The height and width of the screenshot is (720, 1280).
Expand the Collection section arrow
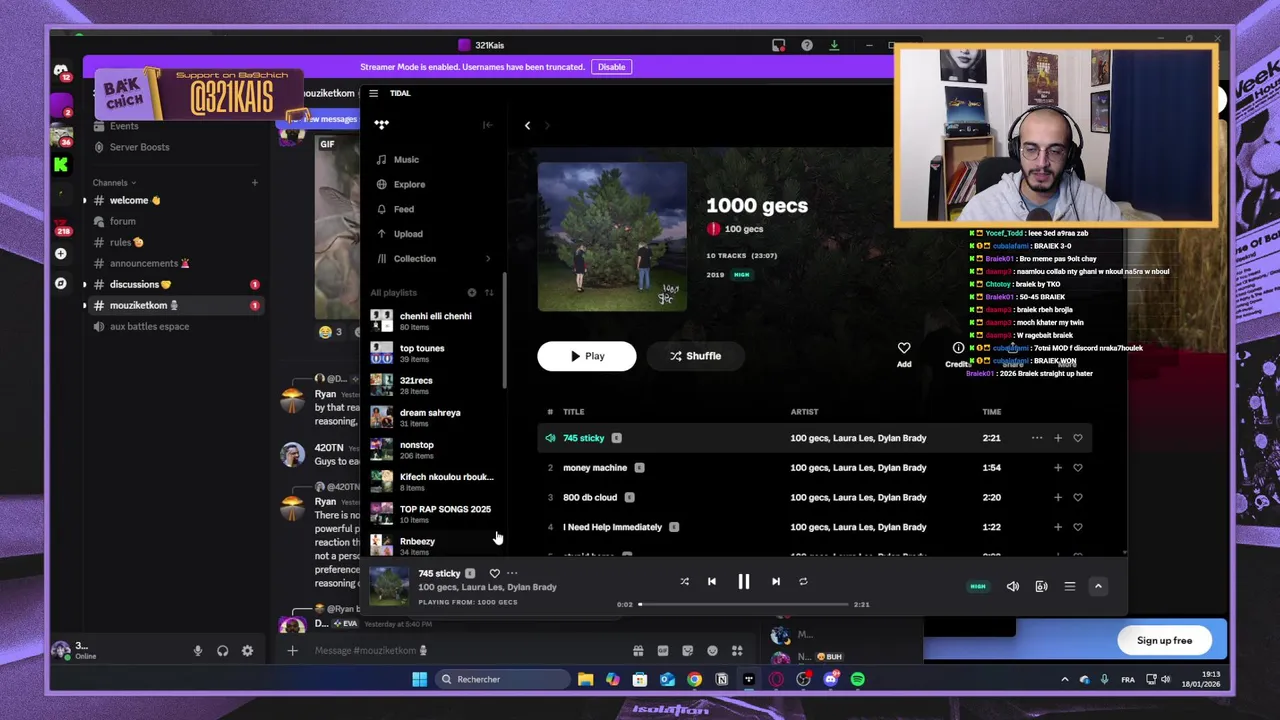[488, 259]
